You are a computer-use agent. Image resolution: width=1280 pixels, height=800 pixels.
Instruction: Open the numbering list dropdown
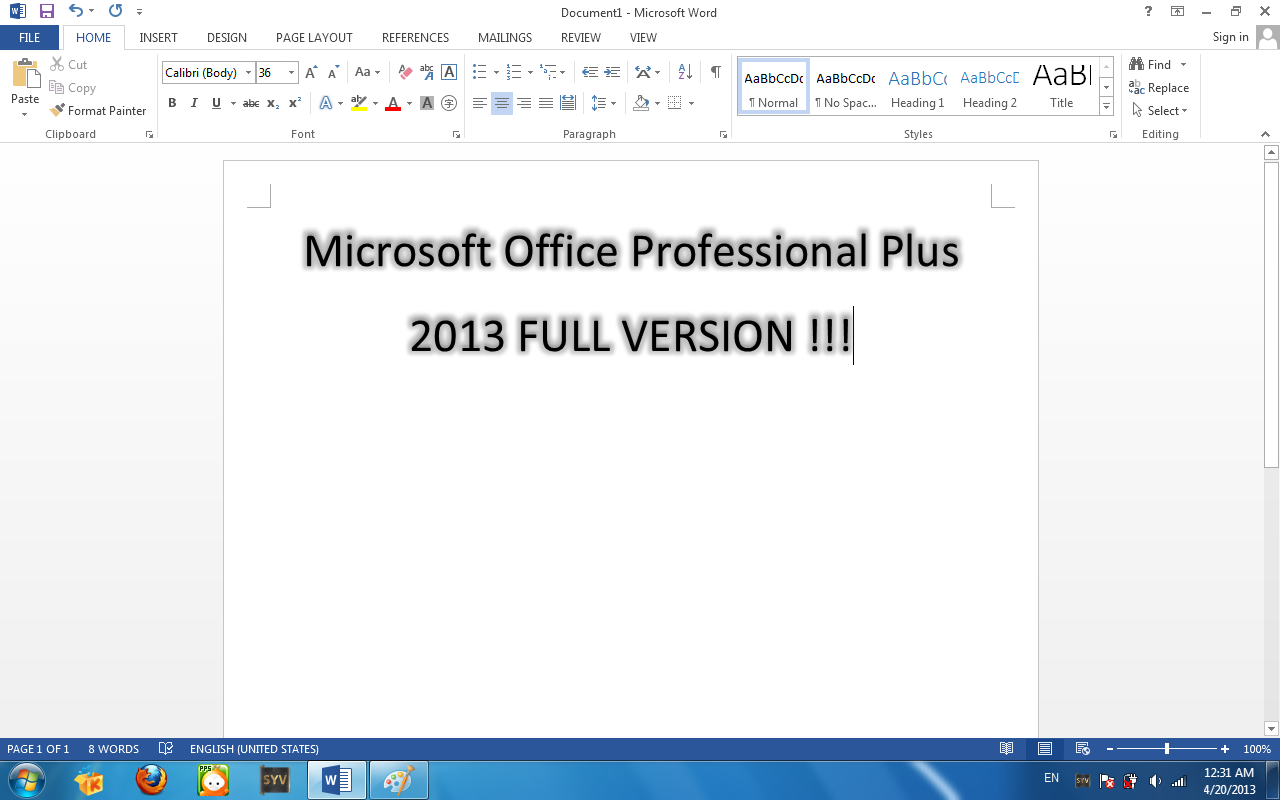pyautogui.click(x=530, y=73)
